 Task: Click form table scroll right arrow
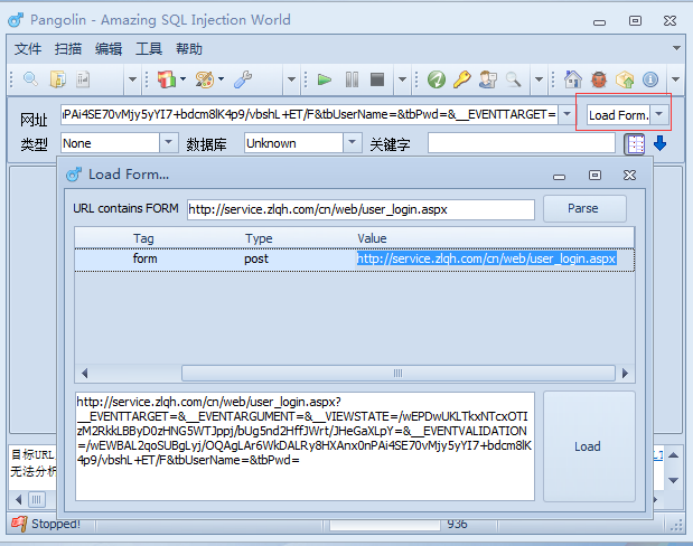(x=624, y=373)
